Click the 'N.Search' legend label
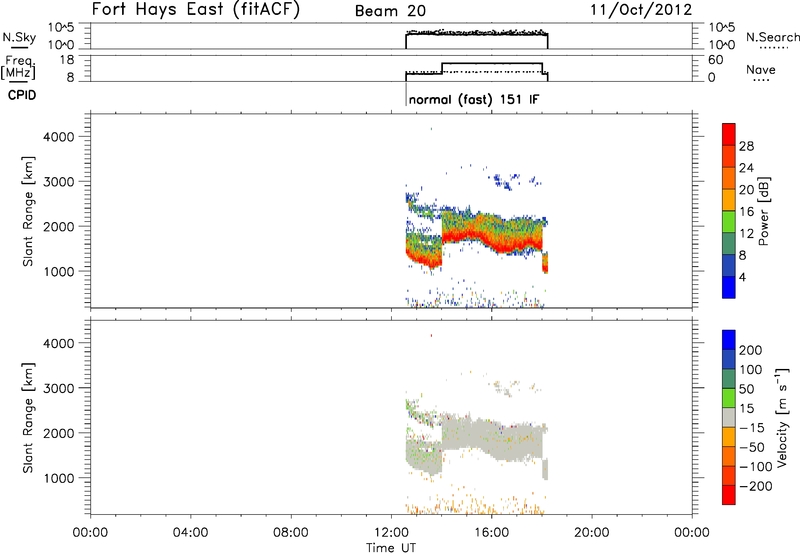Image resolution: width=800 pixels, height=554 pixels. pyautogui.click(x=772, y=37)
